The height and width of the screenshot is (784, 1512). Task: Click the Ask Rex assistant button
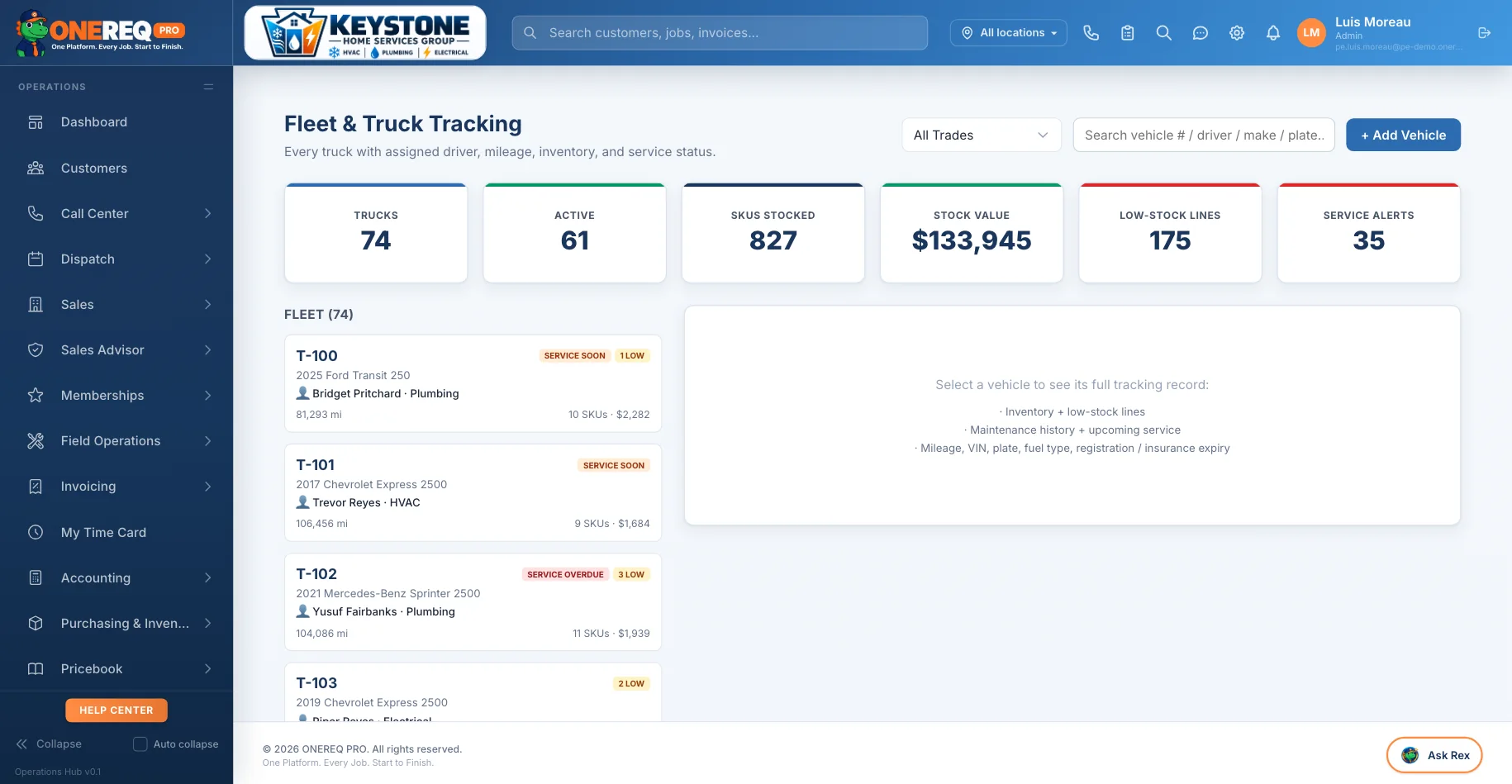point(1434,755)
